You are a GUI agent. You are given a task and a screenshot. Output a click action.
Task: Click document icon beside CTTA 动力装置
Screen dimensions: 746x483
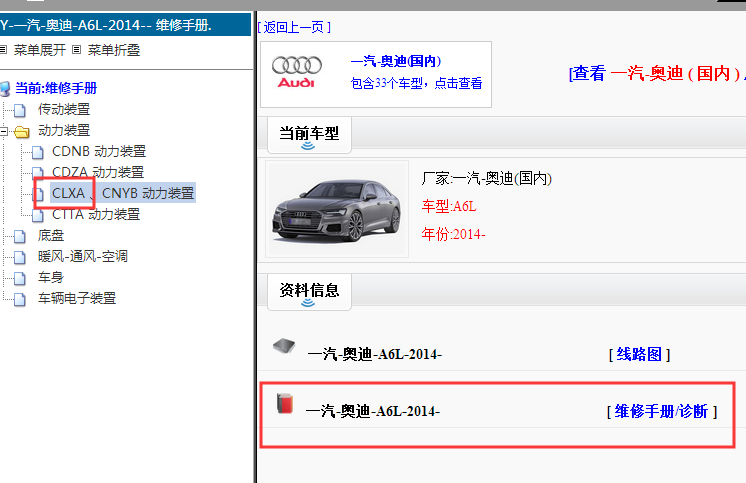[x=38, y=215]
